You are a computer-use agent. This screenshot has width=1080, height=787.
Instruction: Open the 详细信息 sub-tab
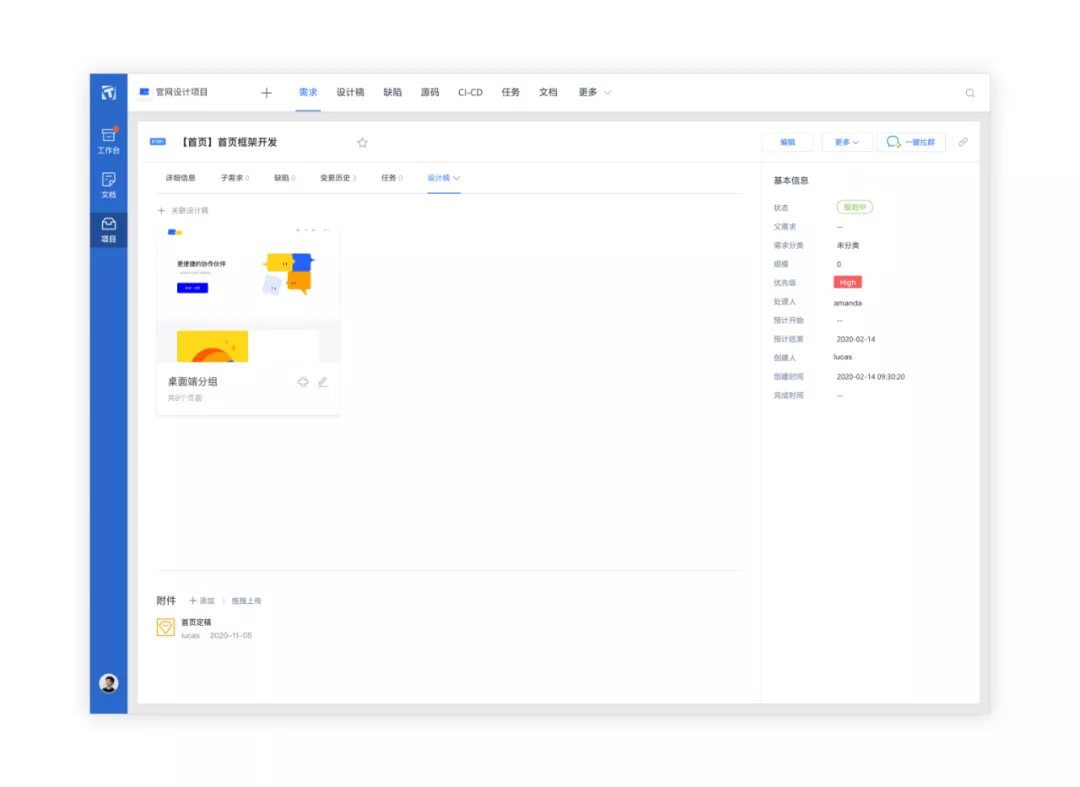tap(180, 178)
